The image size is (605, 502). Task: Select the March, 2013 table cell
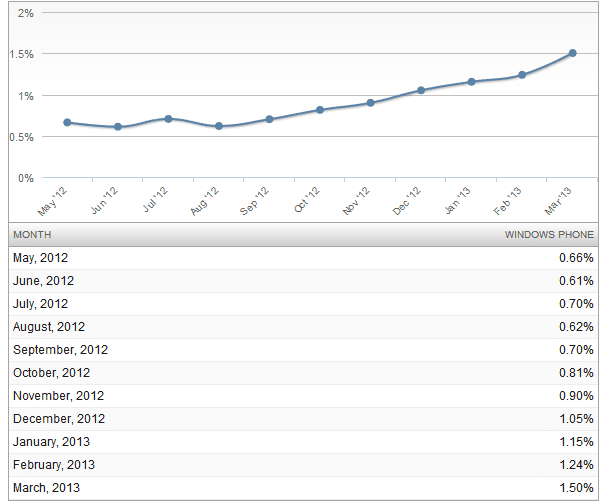click(x=46, y=488)
